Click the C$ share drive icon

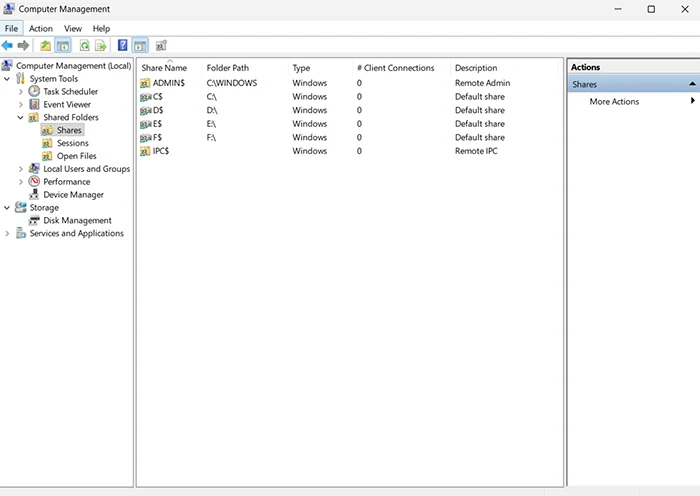(x=146, y=97)
